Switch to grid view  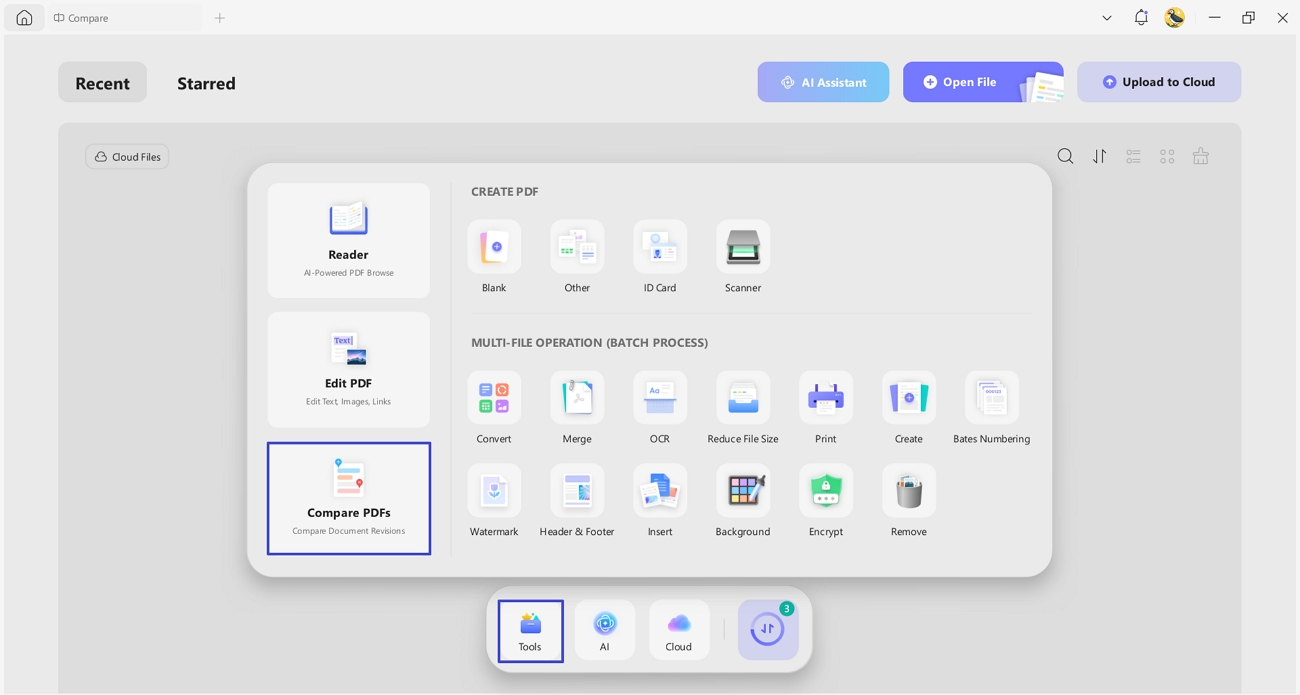(x=1167, y=156)
